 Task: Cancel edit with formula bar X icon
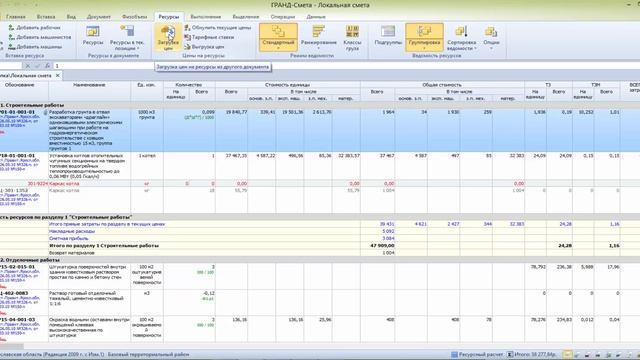click(x=28, y=66)
